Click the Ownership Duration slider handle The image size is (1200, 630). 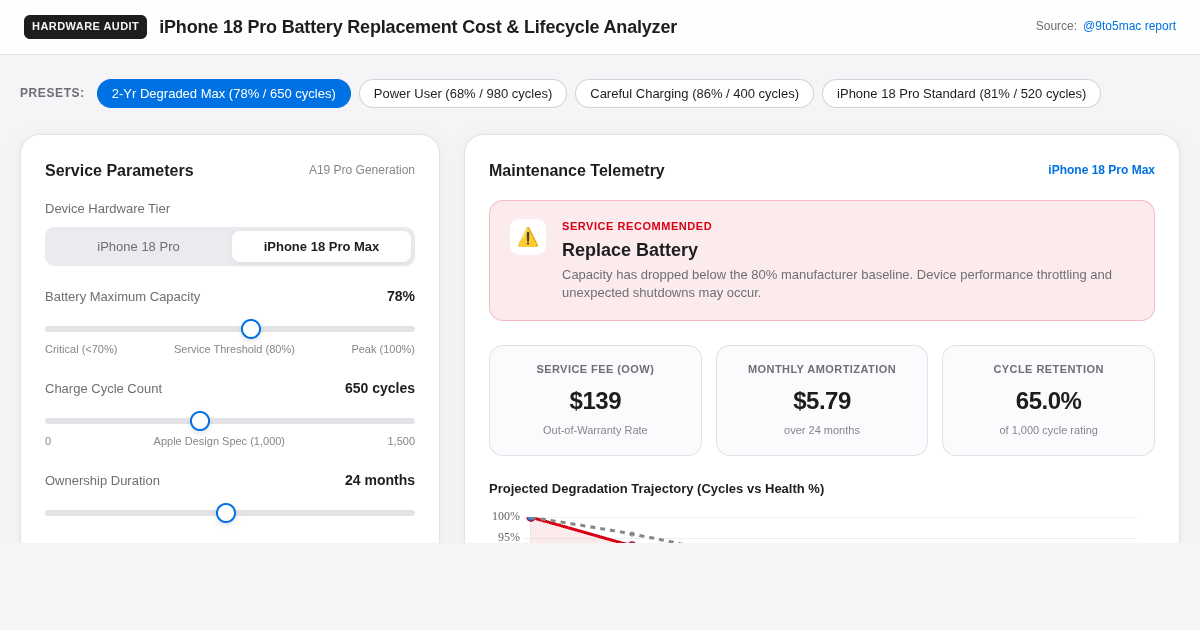[x=226, y=513]
